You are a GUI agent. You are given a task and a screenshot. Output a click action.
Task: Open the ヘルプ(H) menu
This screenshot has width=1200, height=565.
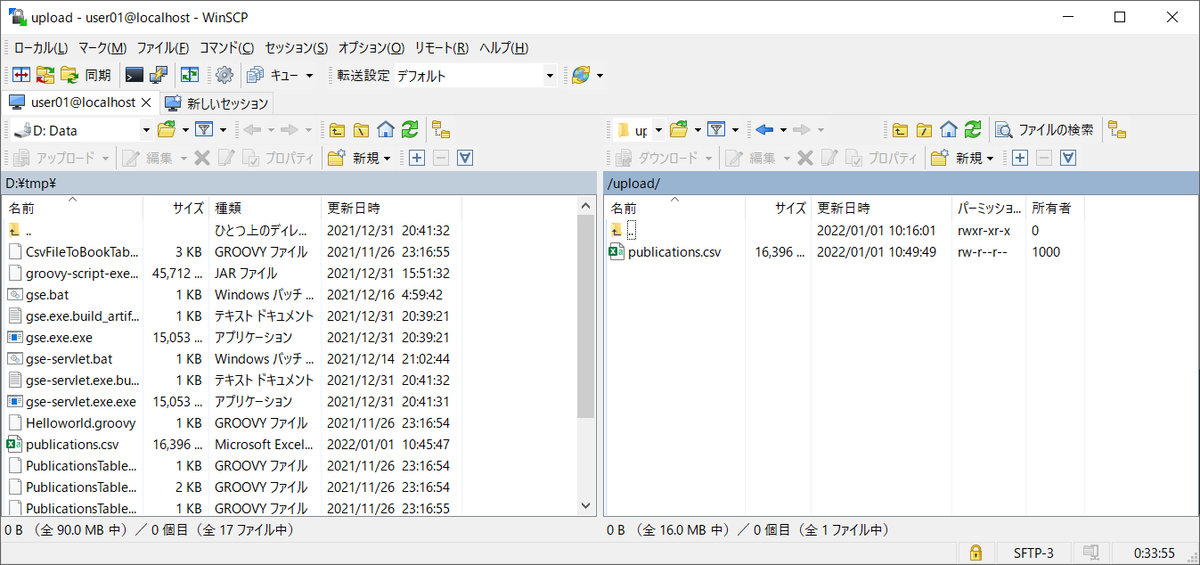(503, 47)
